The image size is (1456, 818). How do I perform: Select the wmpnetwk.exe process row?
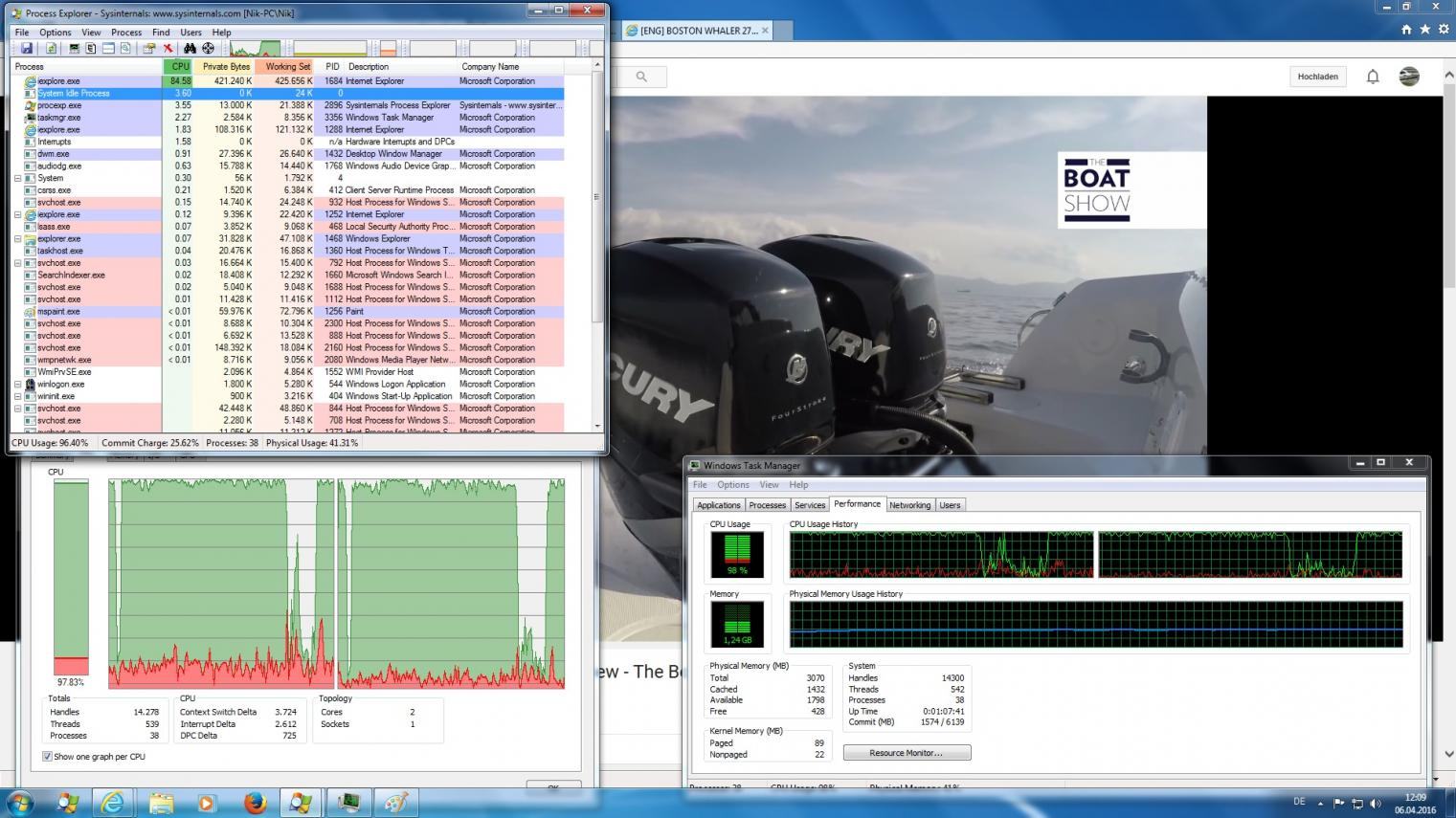(x=288, y=360)
